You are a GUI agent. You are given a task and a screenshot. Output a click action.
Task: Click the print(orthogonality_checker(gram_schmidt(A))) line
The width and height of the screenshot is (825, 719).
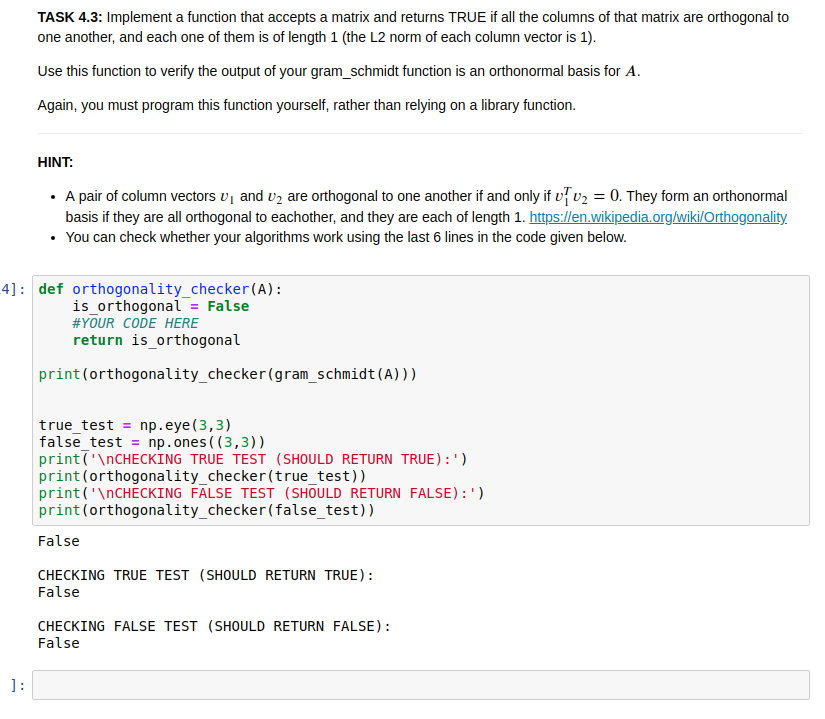(x=228, y=374)
